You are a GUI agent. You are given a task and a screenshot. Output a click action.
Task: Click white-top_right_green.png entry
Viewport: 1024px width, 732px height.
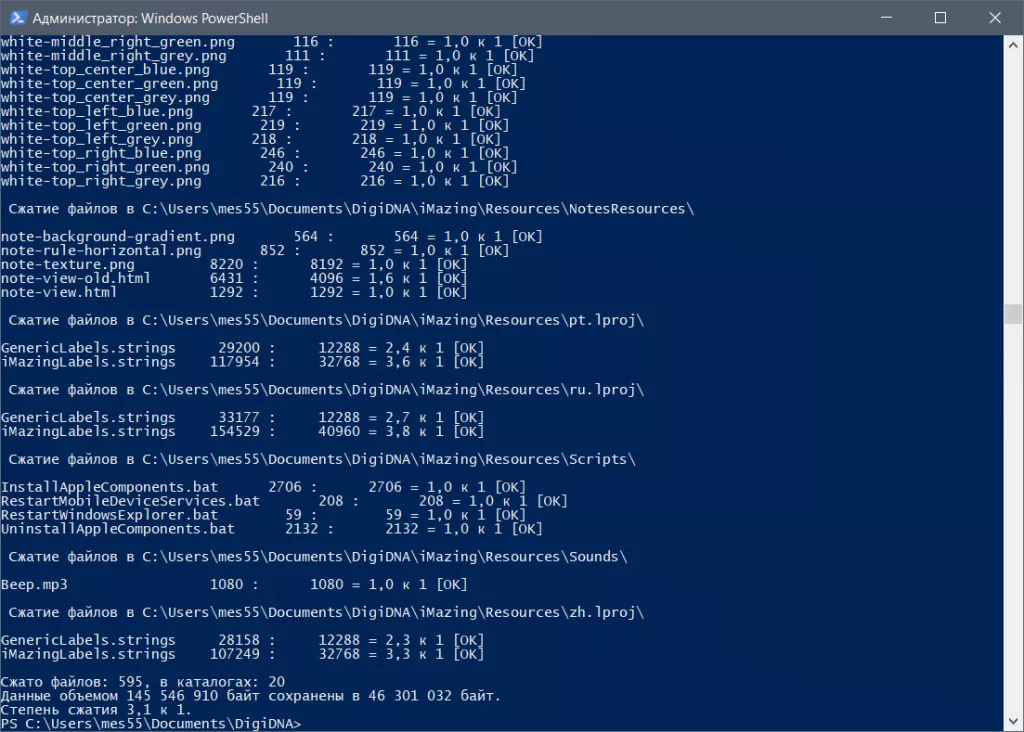tap(259, 167)
